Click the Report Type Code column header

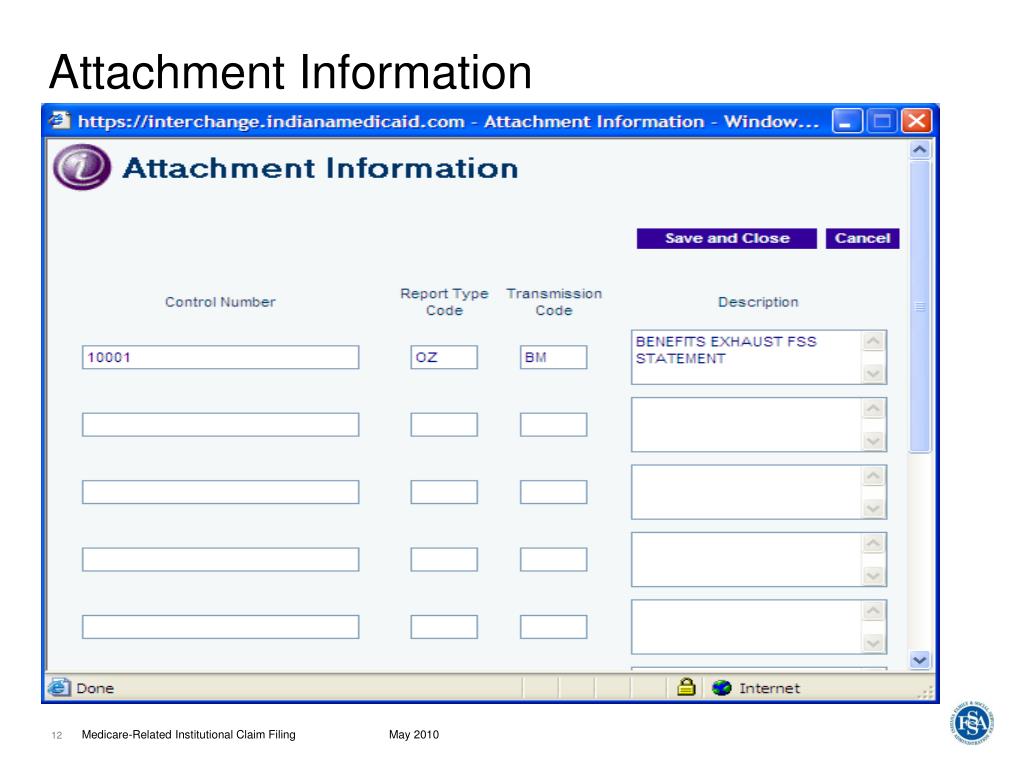[x=444, y=302]
